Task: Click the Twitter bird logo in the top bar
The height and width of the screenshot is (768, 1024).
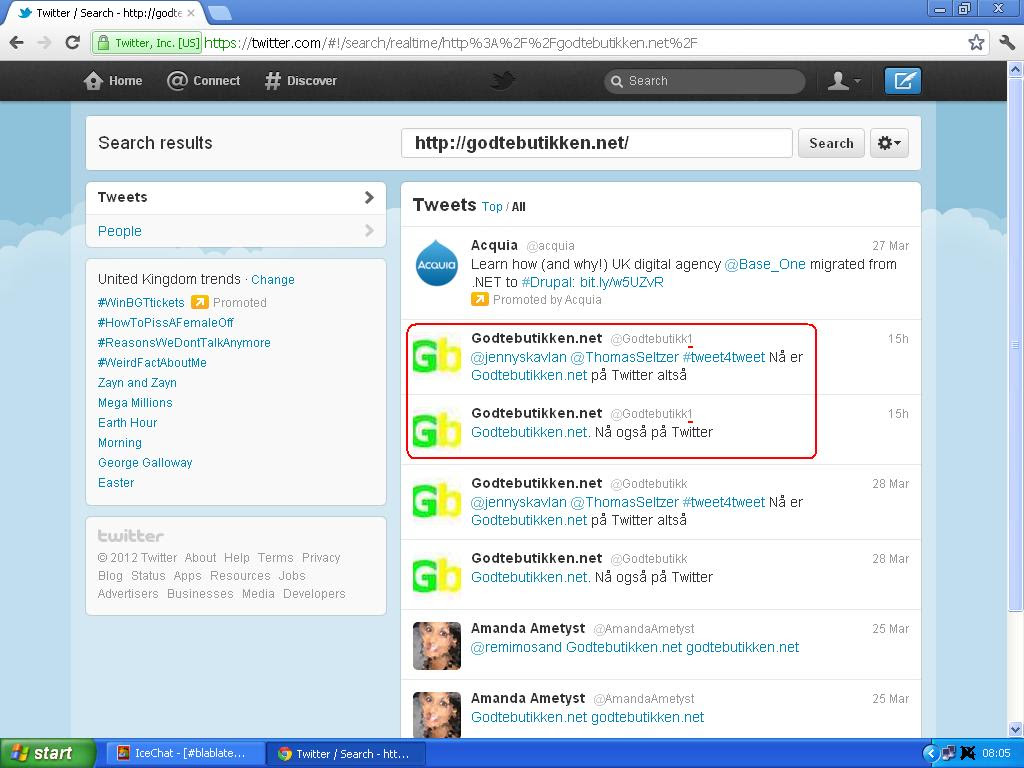Action: [503, 80]
